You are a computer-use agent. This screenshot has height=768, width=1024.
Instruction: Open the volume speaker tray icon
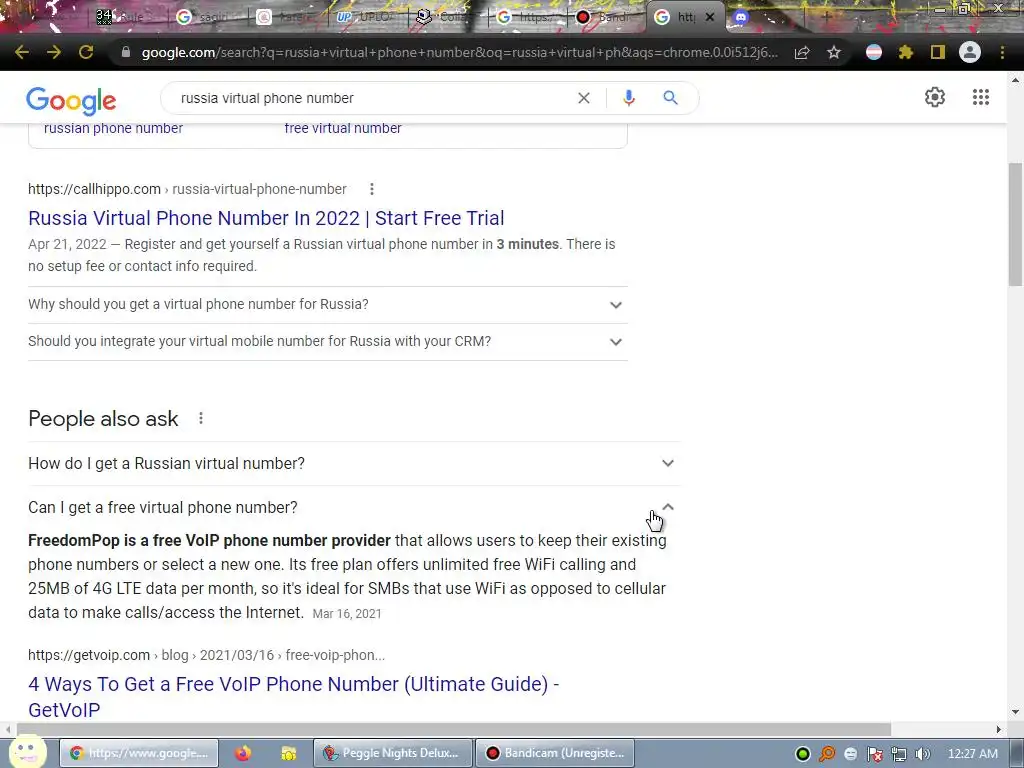tap(923, 754)
